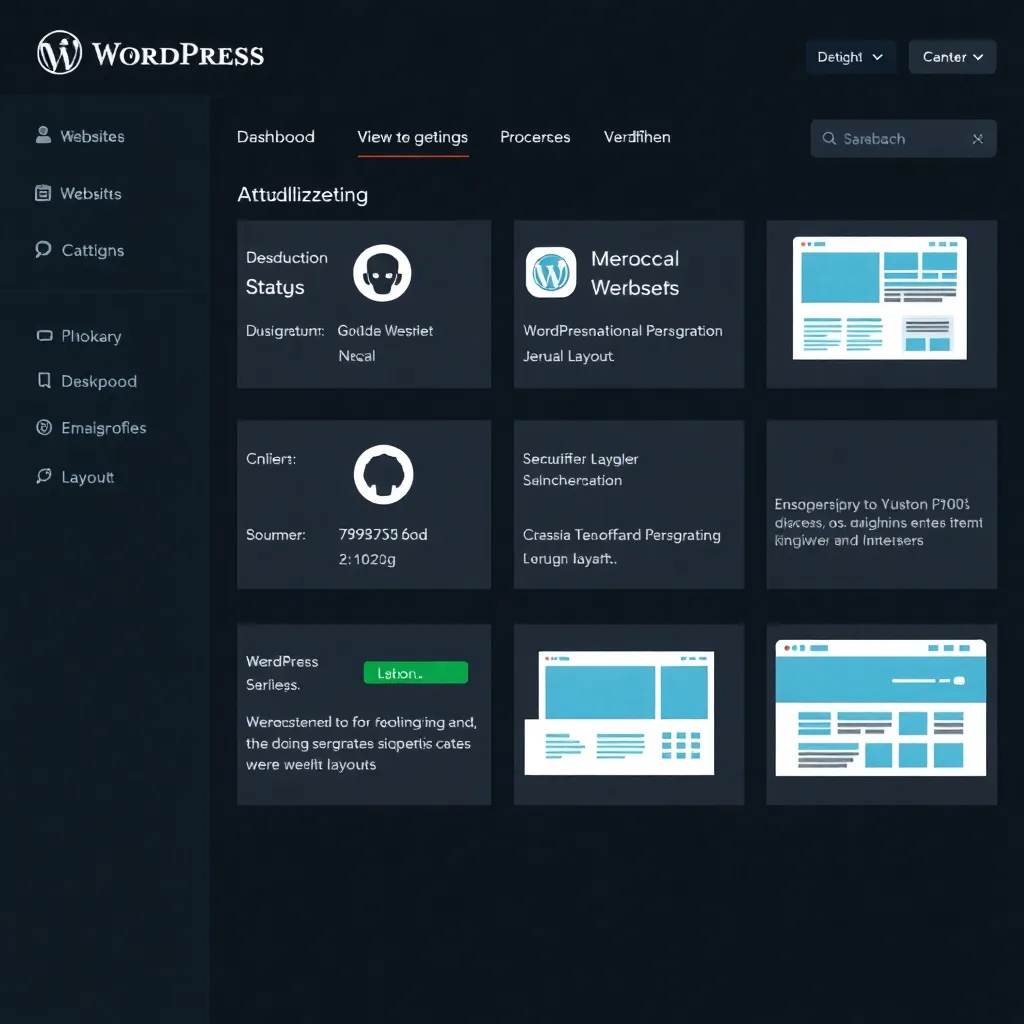Click the Verdfihen navigation item
This screenshot has width=1024, height=1024.
pos(637,137)
